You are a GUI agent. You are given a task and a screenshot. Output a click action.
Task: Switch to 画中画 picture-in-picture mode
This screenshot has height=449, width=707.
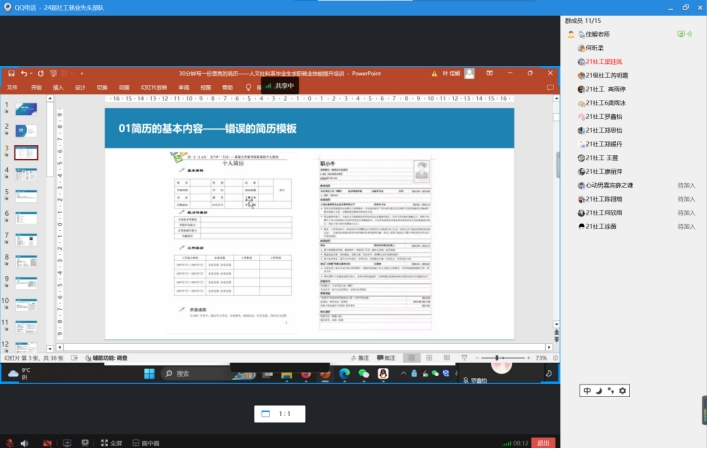coord(146,442)
